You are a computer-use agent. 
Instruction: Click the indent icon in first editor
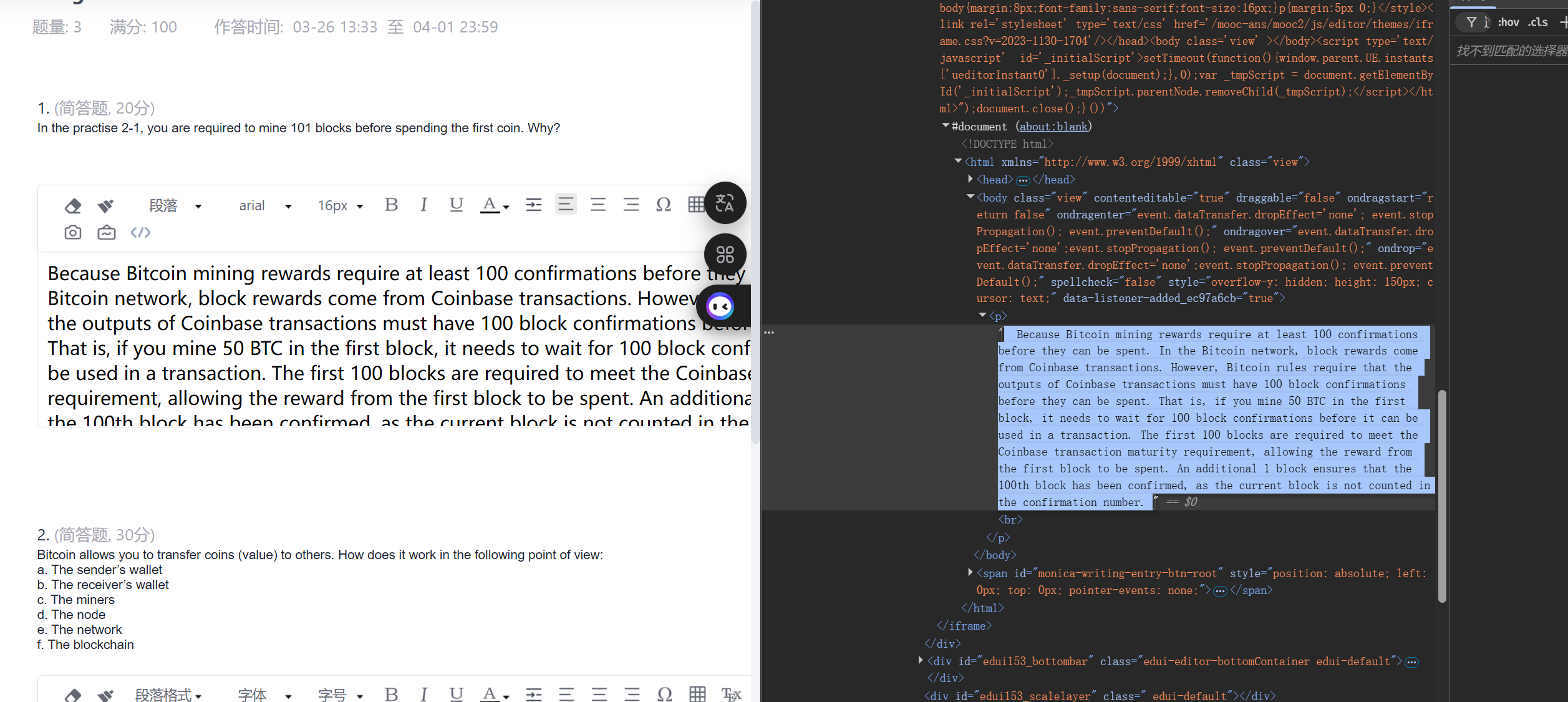point(534,205)
